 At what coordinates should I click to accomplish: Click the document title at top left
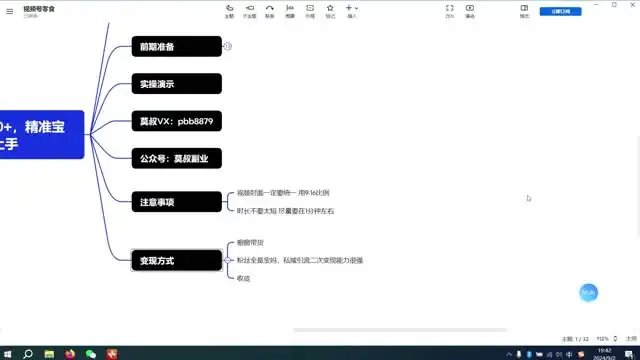click(x=39, y=9)
